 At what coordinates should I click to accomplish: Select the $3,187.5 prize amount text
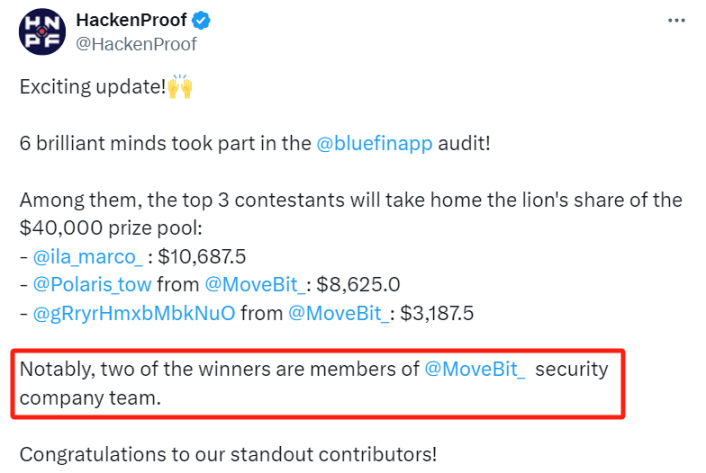point(437,313)
